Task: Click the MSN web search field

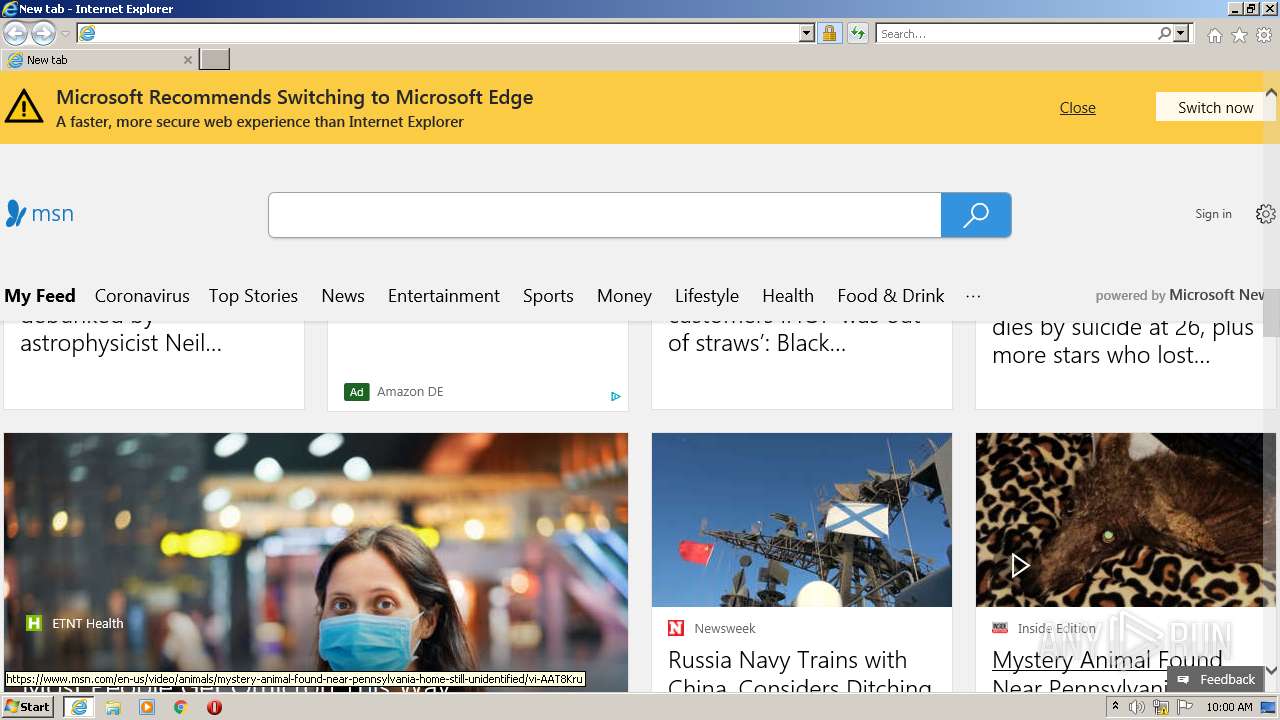Action: pos(604,215)
